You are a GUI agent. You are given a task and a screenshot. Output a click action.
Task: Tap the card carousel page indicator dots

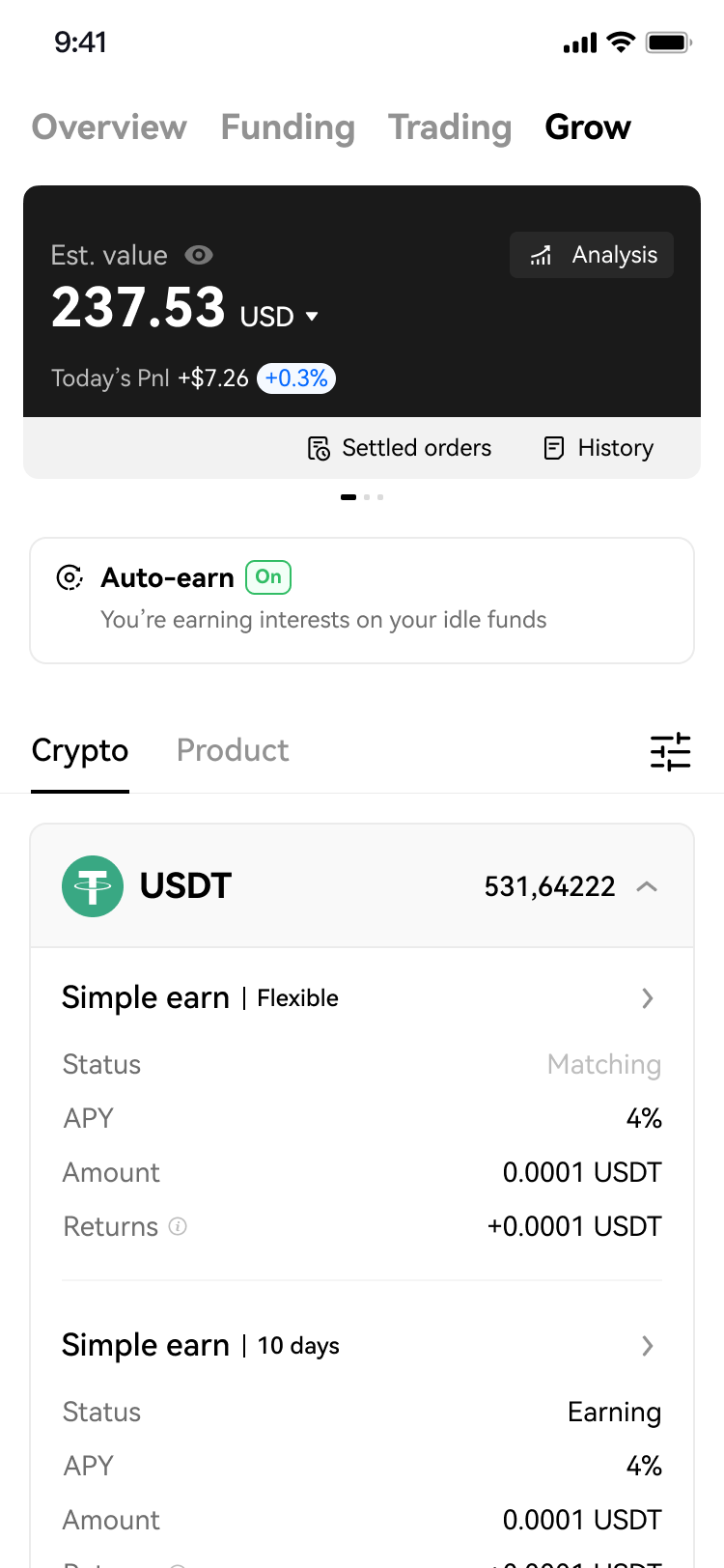point(362,497)
